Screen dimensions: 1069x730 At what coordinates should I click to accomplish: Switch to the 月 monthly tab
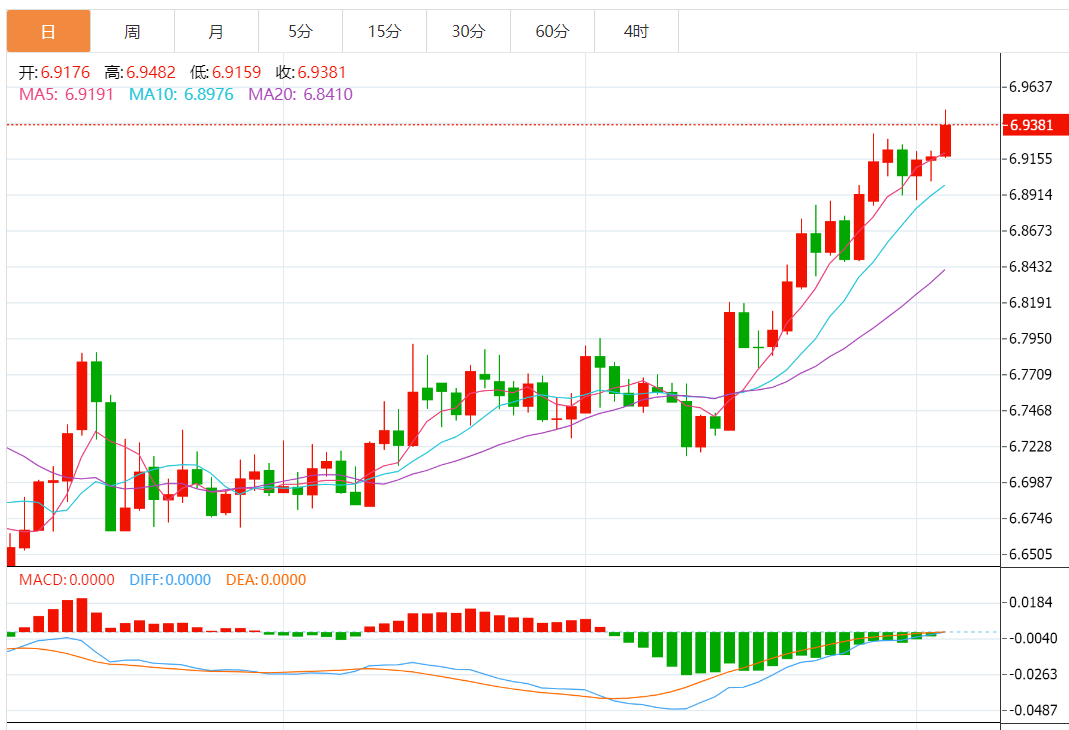tap(216, 31)
